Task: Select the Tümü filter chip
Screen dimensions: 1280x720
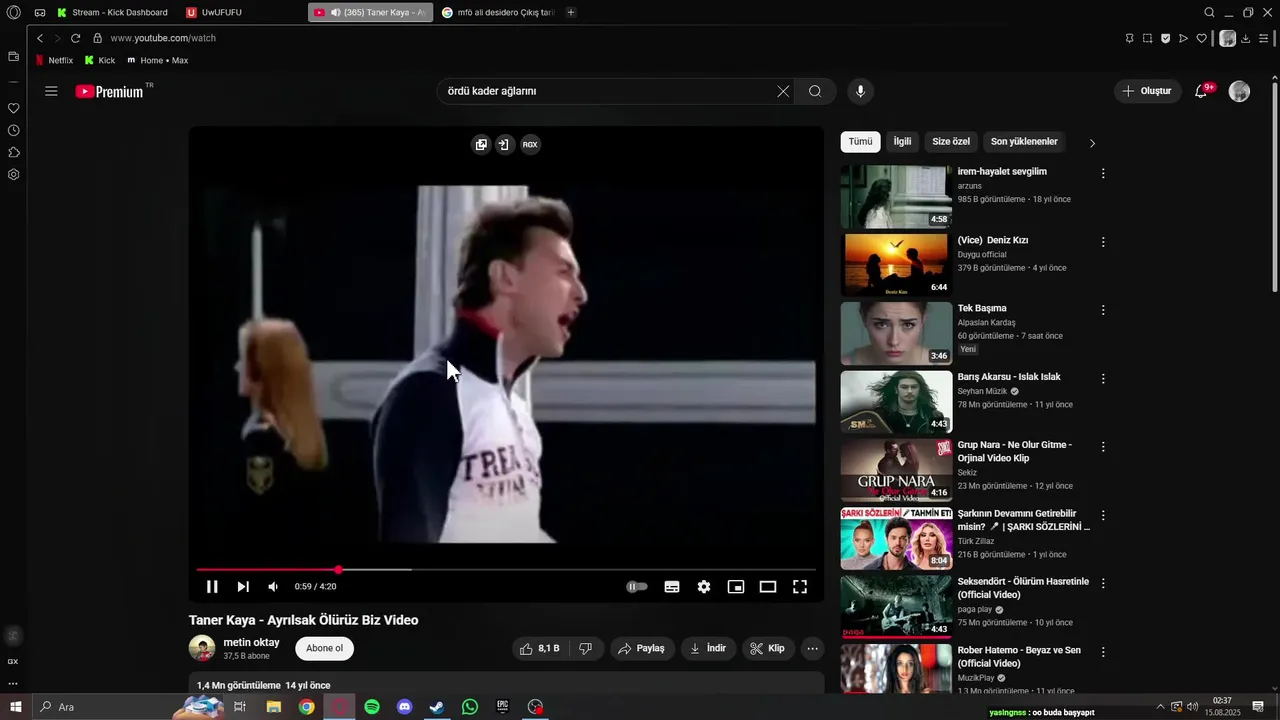Action: tap(860, 142)
